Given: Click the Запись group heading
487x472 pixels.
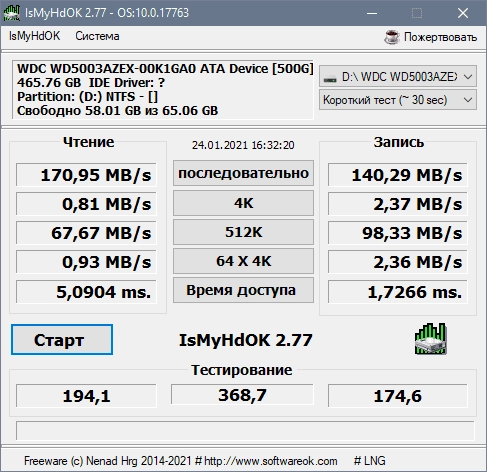Looking at the screenshot, I should tap(399, 142).
